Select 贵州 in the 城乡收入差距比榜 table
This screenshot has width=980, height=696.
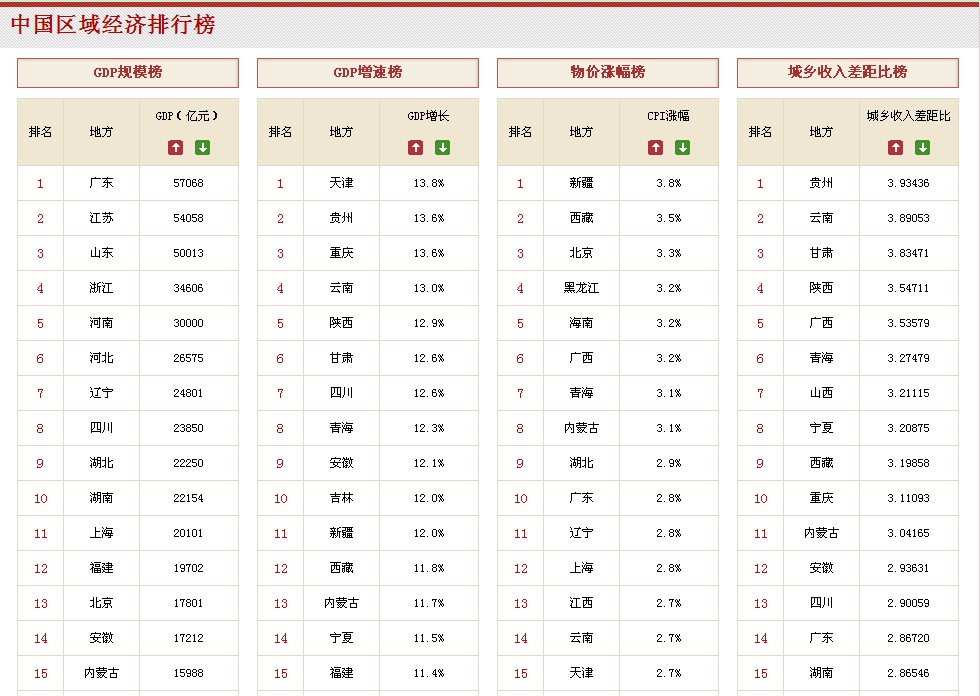click(x=821, y=183)
